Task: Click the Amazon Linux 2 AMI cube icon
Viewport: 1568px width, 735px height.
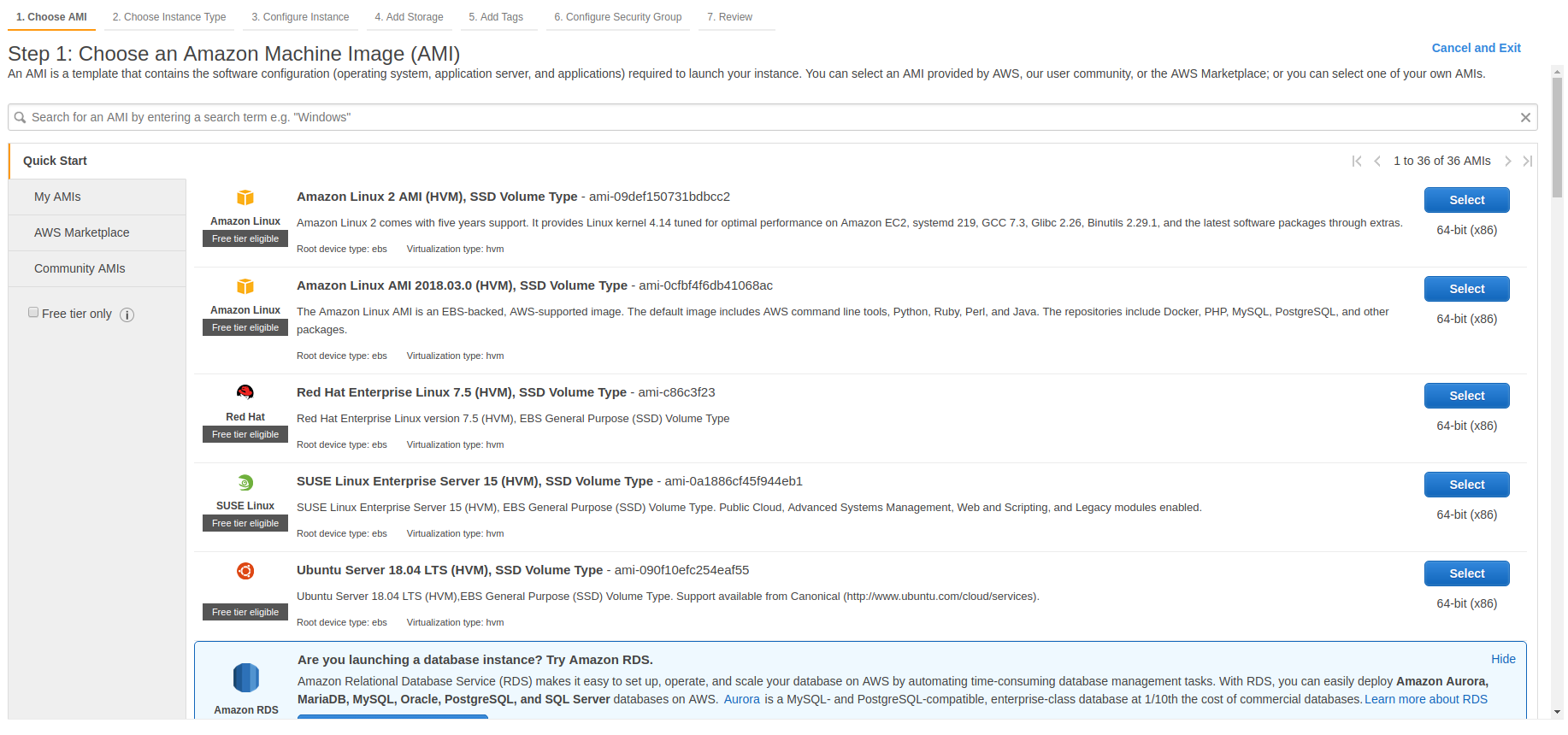Action: (x=245, y=197)
